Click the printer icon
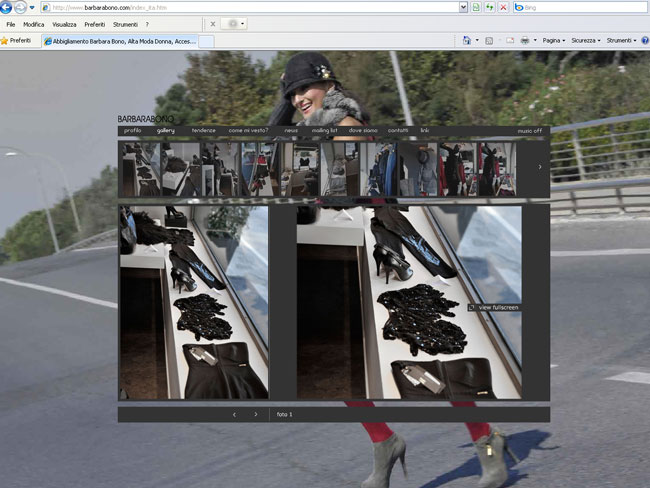Screen dimensions: 650x488 point(525,40)
